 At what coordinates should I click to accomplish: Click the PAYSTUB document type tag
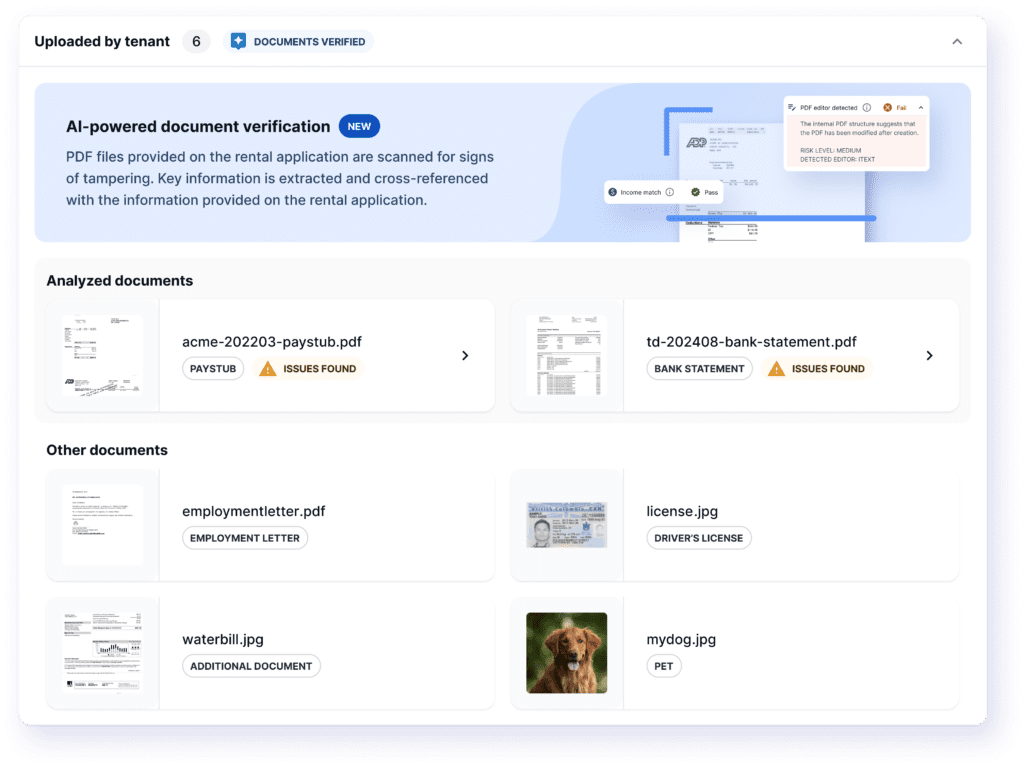pyautogui.click(x=213, y=369)
